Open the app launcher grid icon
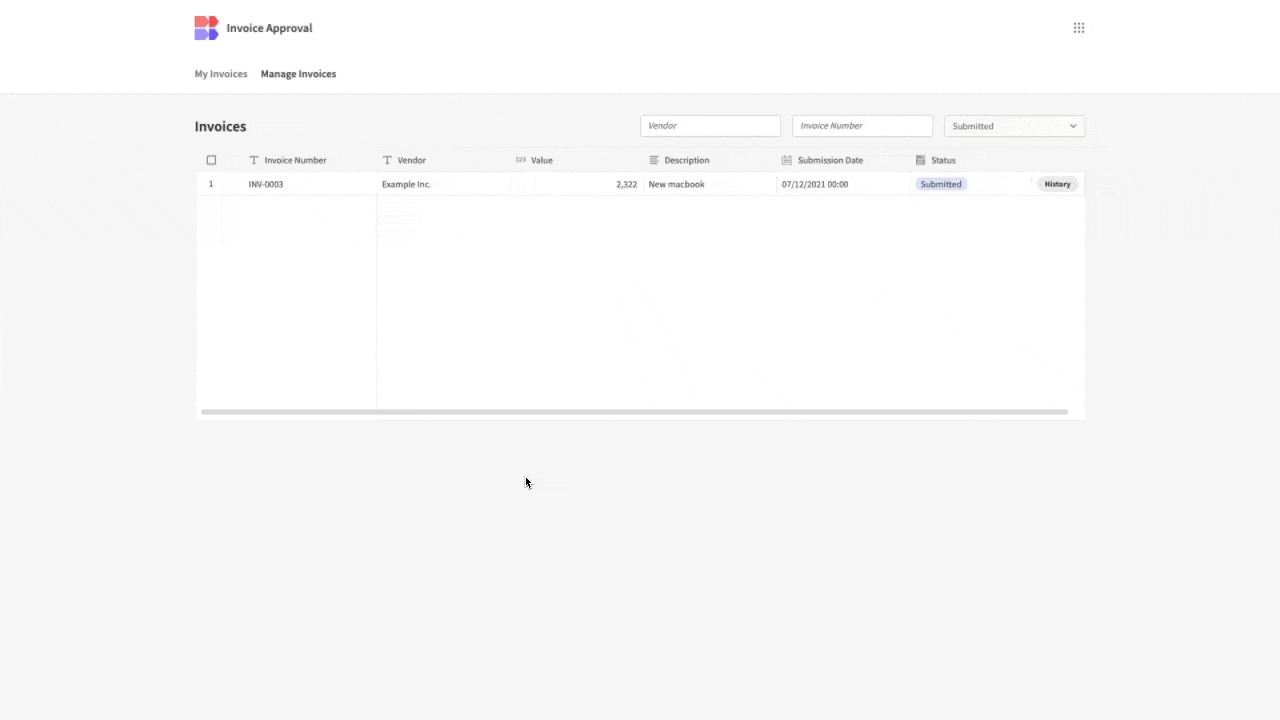The height and width of the screenshot is (720, 1280). point(1078,27)
